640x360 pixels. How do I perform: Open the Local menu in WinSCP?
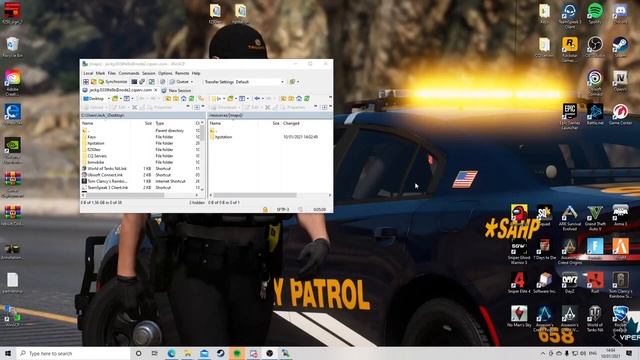click(88, 73)
